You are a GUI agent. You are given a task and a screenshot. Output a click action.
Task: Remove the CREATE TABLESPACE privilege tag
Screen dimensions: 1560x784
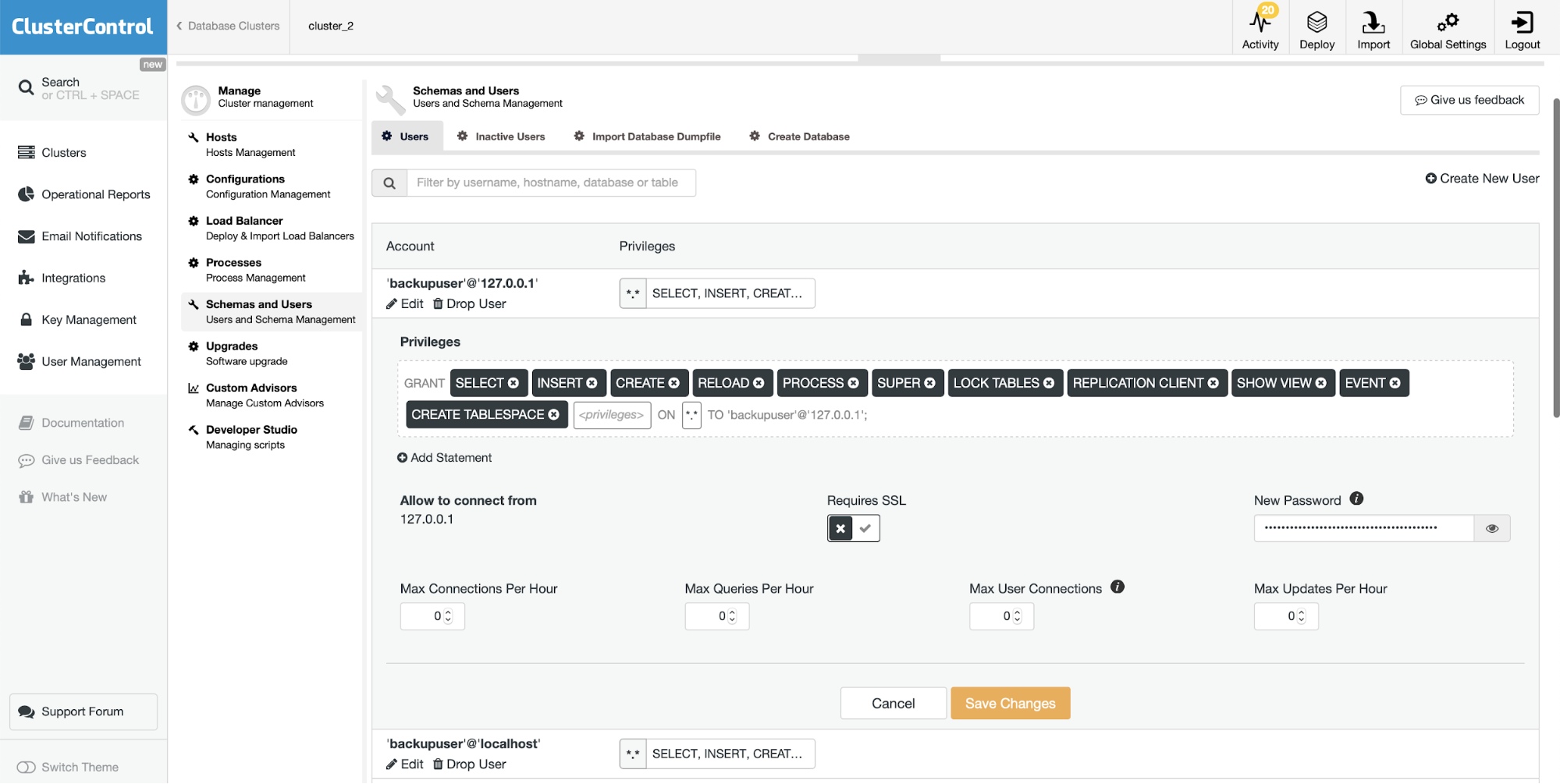point(553,414)
